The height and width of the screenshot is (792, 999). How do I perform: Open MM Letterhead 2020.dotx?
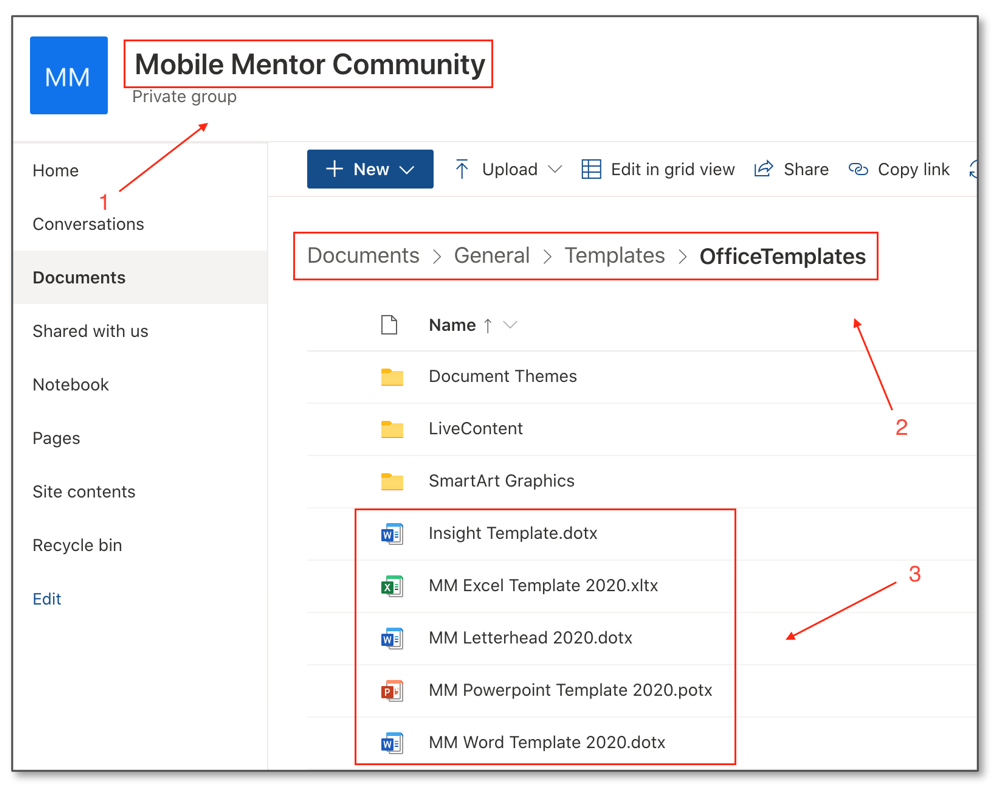pyautogui.click(x=531, y=638)
